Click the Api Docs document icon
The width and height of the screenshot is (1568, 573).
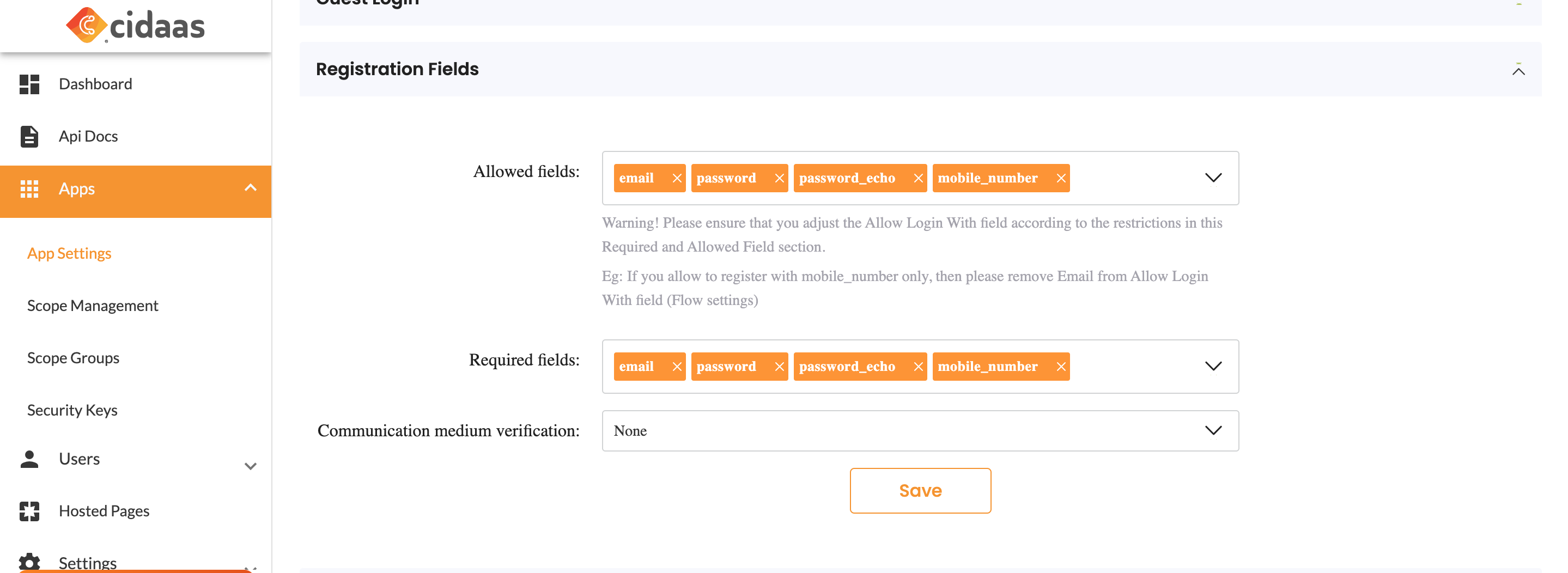pyautogui.click(x=29, y=136)
